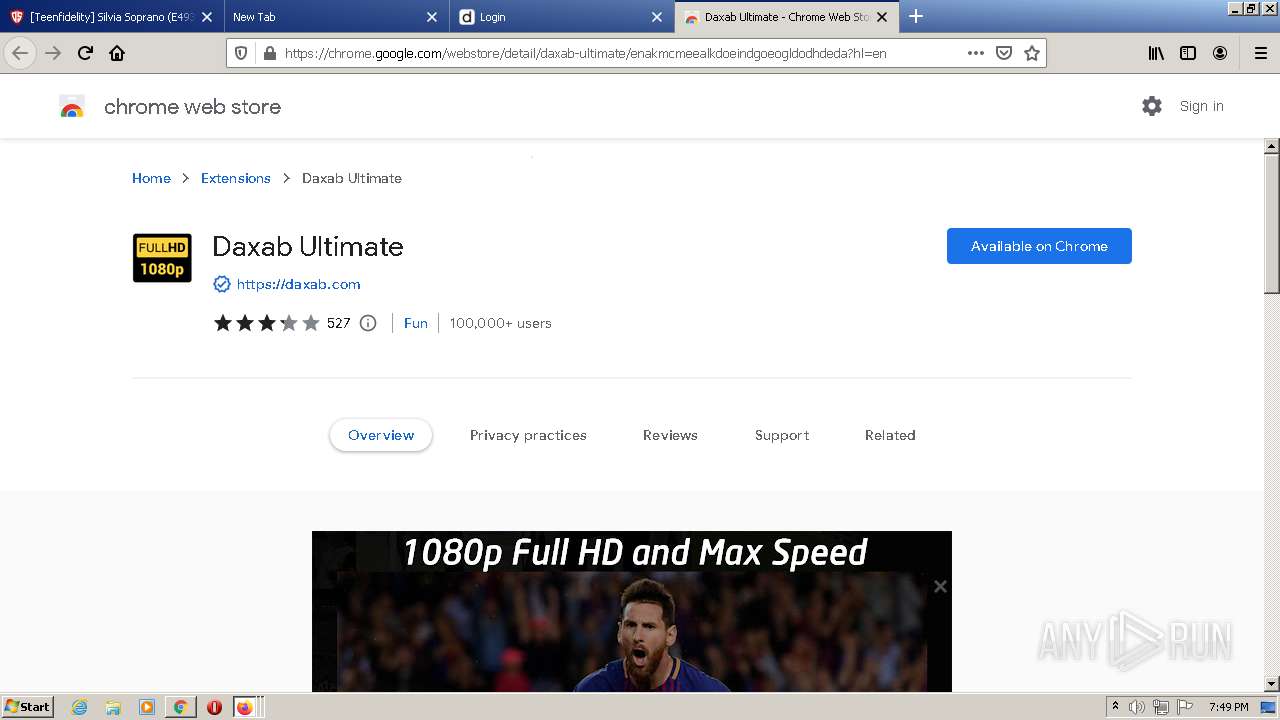
Task: Click the Action Center flag tray icon
Action: (x=1185, y=707)
